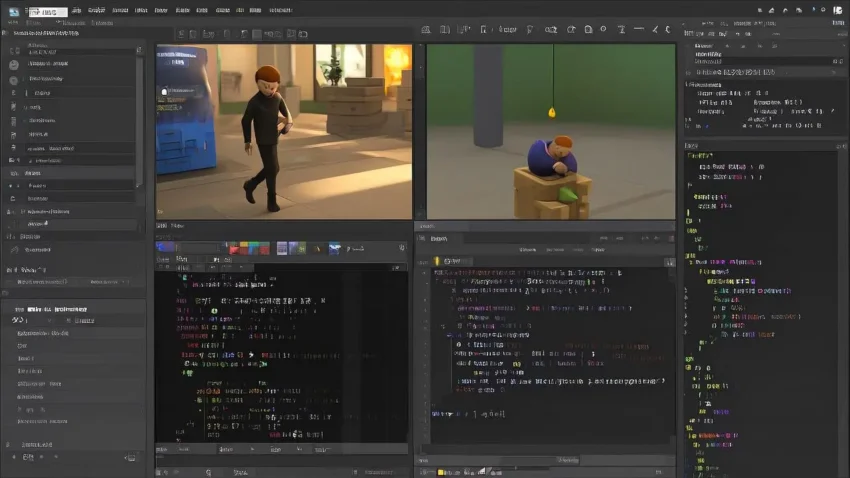Click the yellow square icon in bottom status bar
Screen dimensions: 850x478
coord(441,473)
